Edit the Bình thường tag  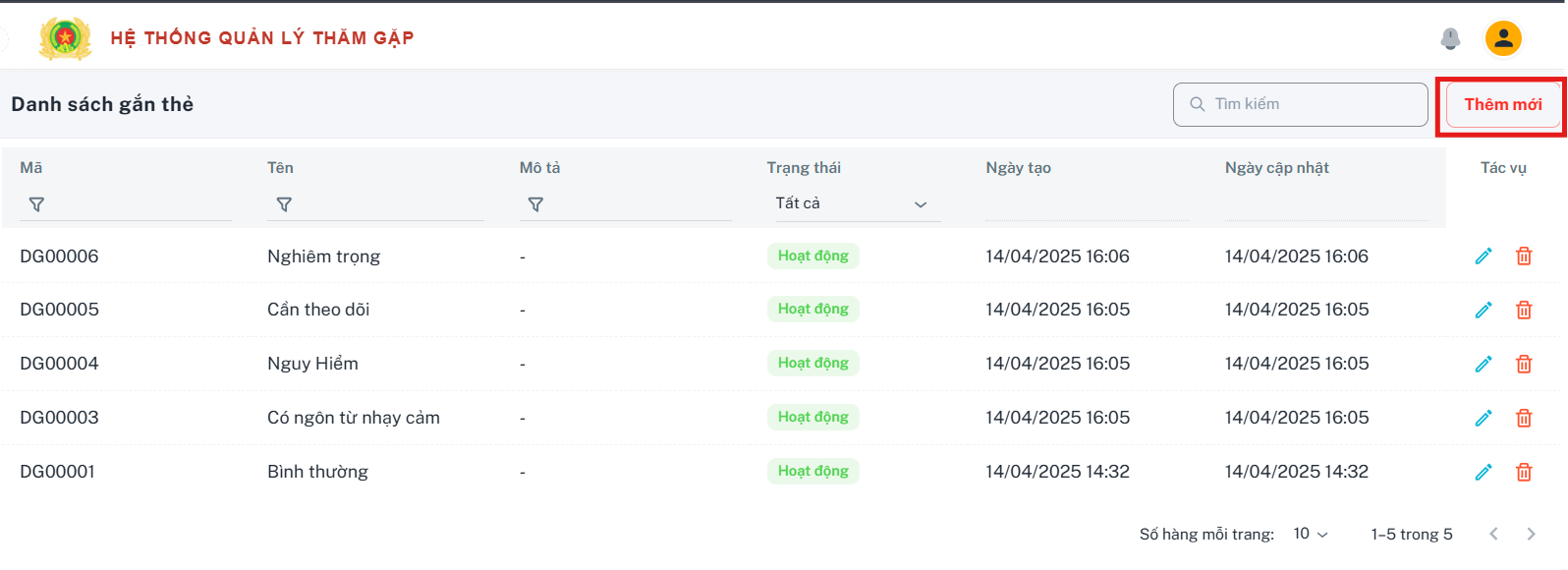tap(1484, 472)
